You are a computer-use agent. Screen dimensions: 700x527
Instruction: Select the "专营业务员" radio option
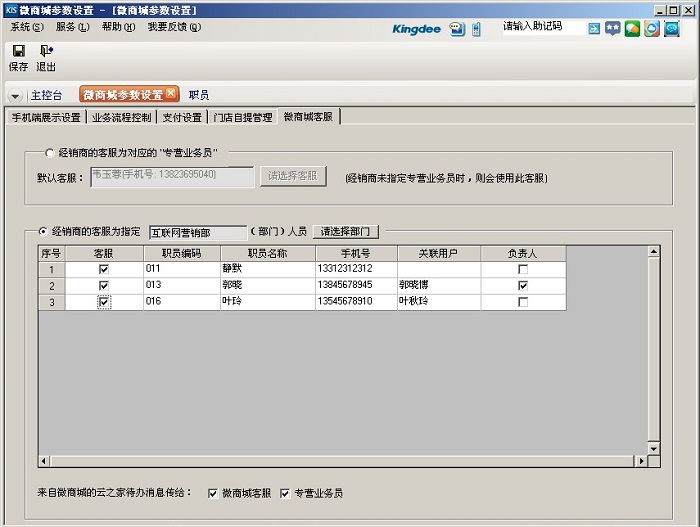pos(51,153)
